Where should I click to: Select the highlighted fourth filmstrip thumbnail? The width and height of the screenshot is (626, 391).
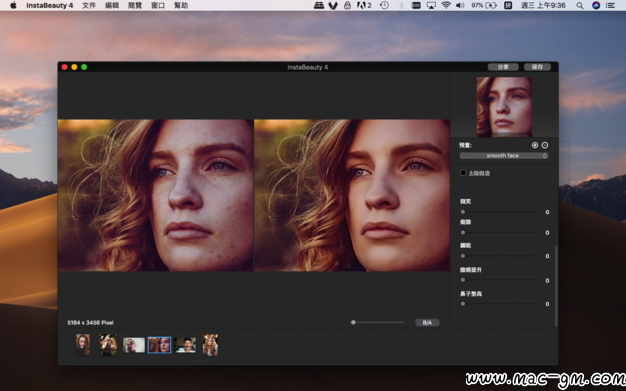[159, 345]
